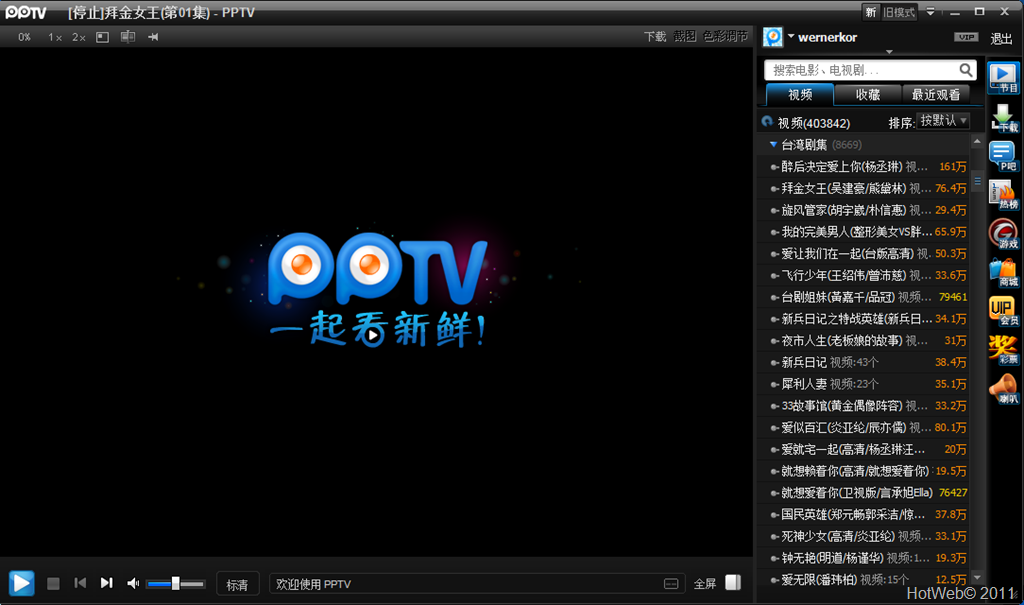Click the play circle on PPTV splash

tap(372, 335)
